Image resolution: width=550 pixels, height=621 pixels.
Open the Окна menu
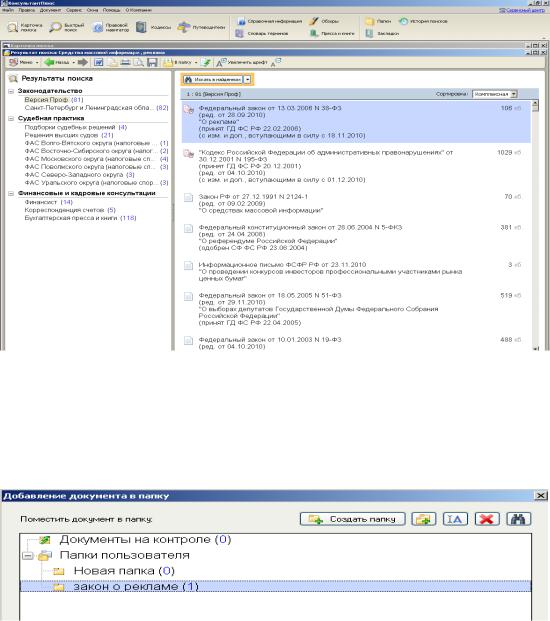[x=93, y=10]
